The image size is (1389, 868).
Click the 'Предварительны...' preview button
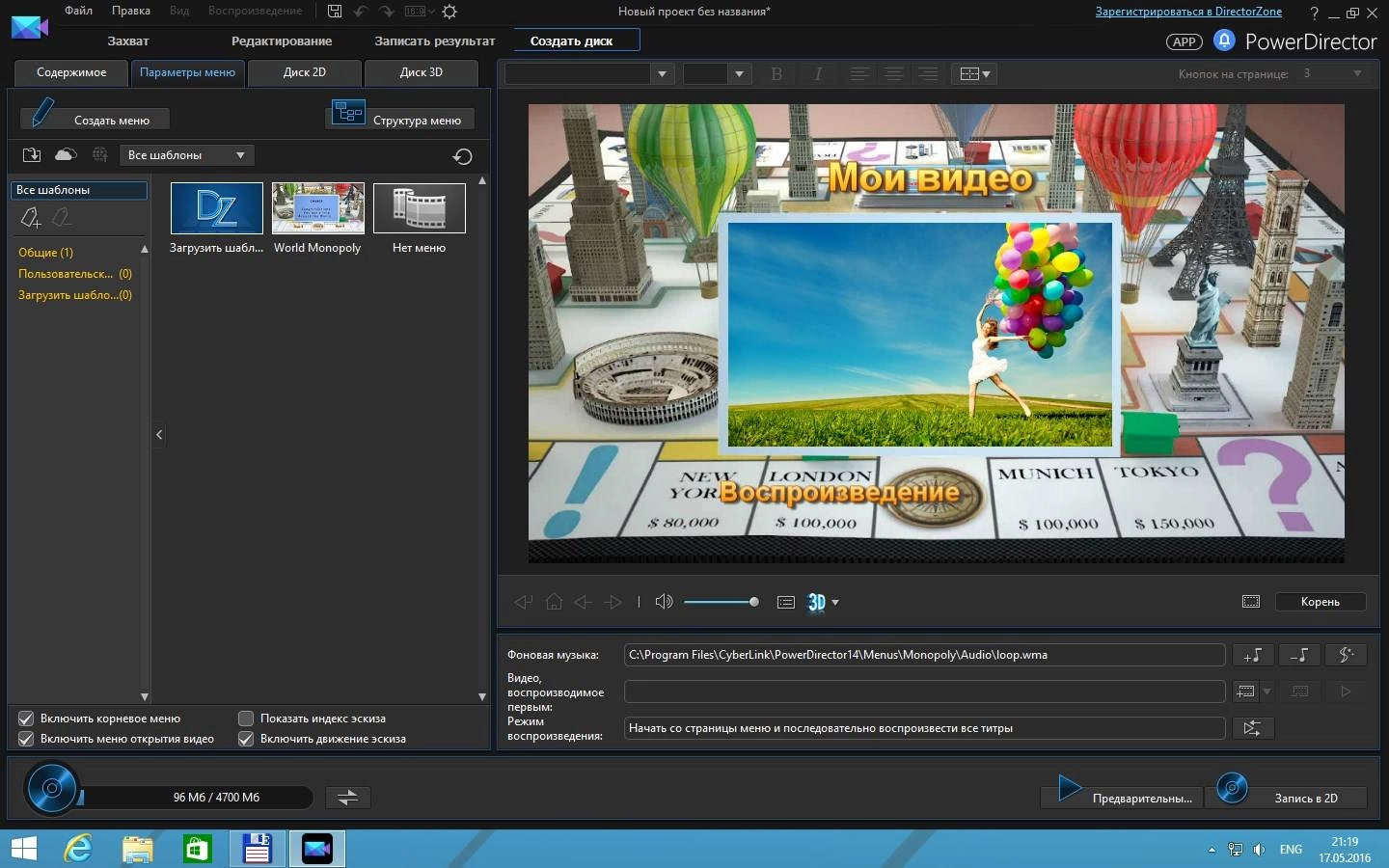[x=1123, y=796]
